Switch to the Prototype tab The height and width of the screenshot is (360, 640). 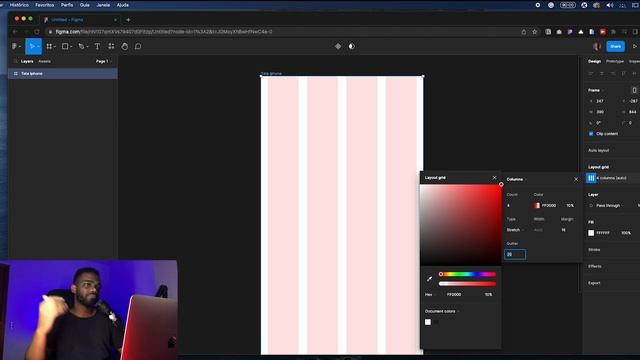[x=615, y=61]
